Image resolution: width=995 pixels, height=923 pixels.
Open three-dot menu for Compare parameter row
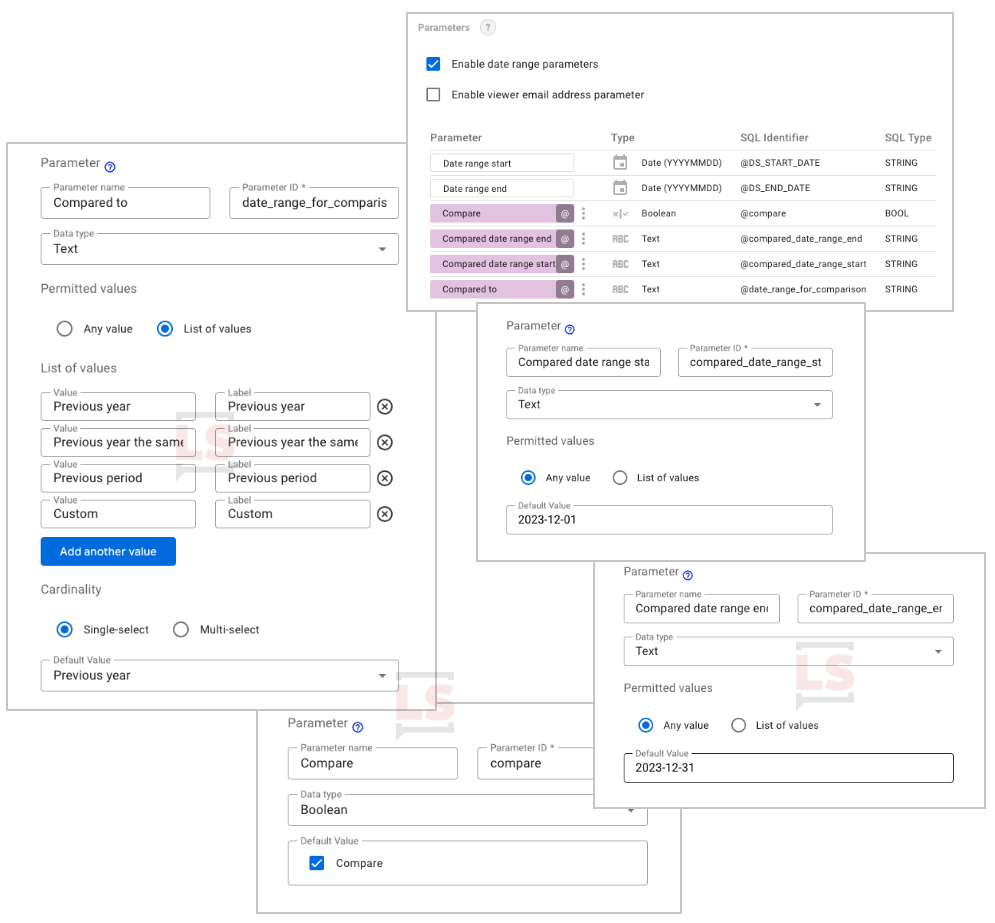583,214
